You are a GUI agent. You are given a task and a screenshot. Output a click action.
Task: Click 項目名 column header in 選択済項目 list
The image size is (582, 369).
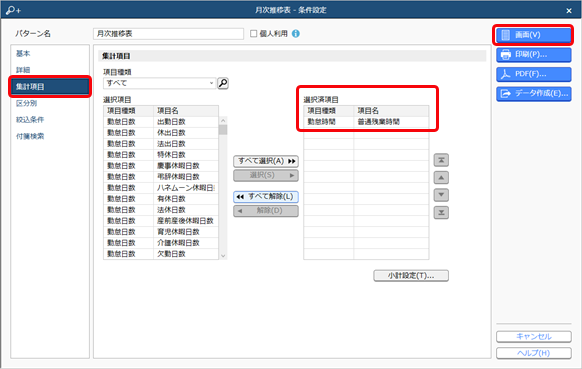391,111
